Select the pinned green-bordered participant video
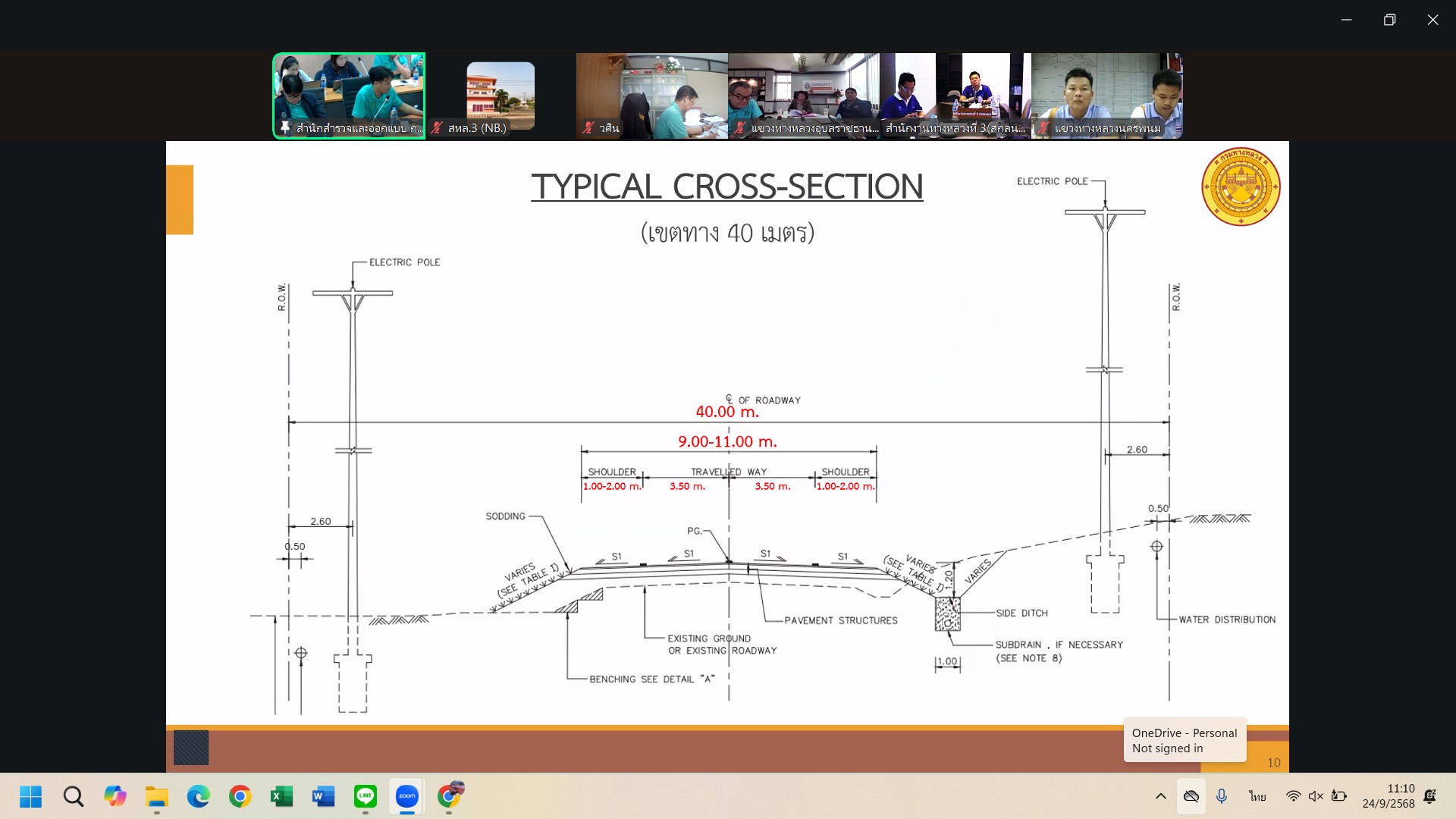Viewport: 1456px width, 819px height. pyautogui.click(x=349, y=95)
